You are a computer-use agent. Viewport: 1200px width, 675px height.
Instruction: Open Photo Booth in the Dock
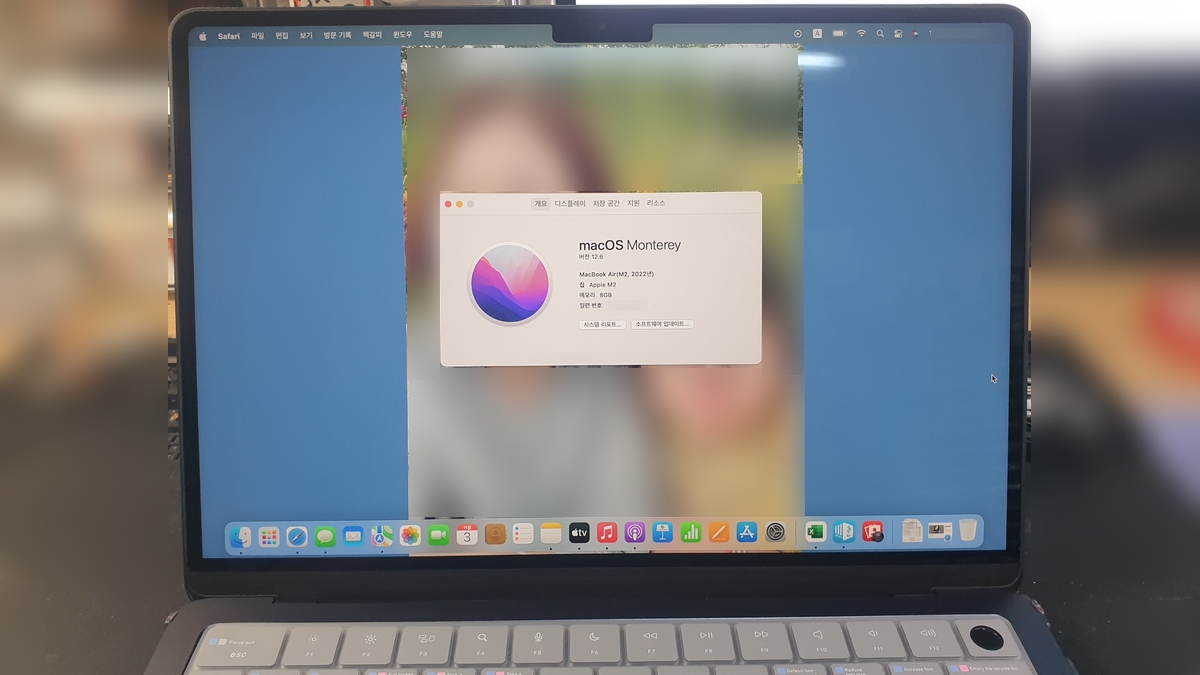point(873,532)
